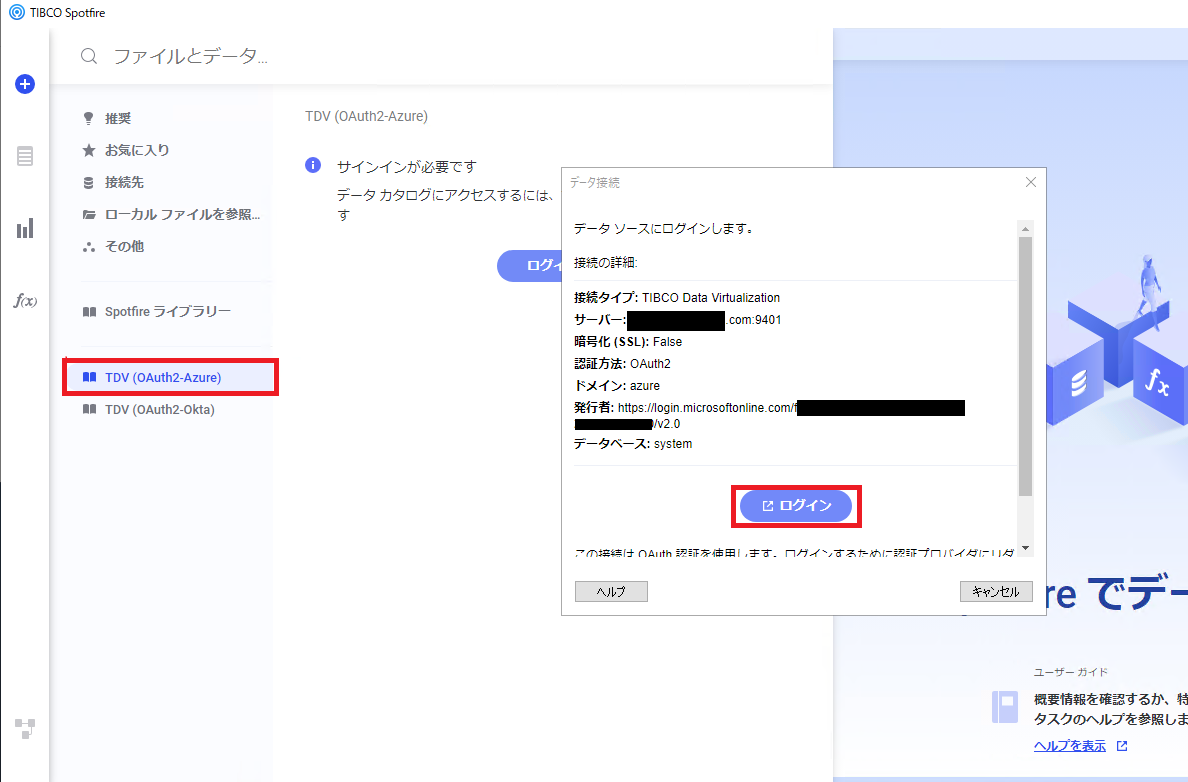Click the external link icon after ヘルプを表示
This screenshot has width=1188, height=782.
[x=1122, y=746]
